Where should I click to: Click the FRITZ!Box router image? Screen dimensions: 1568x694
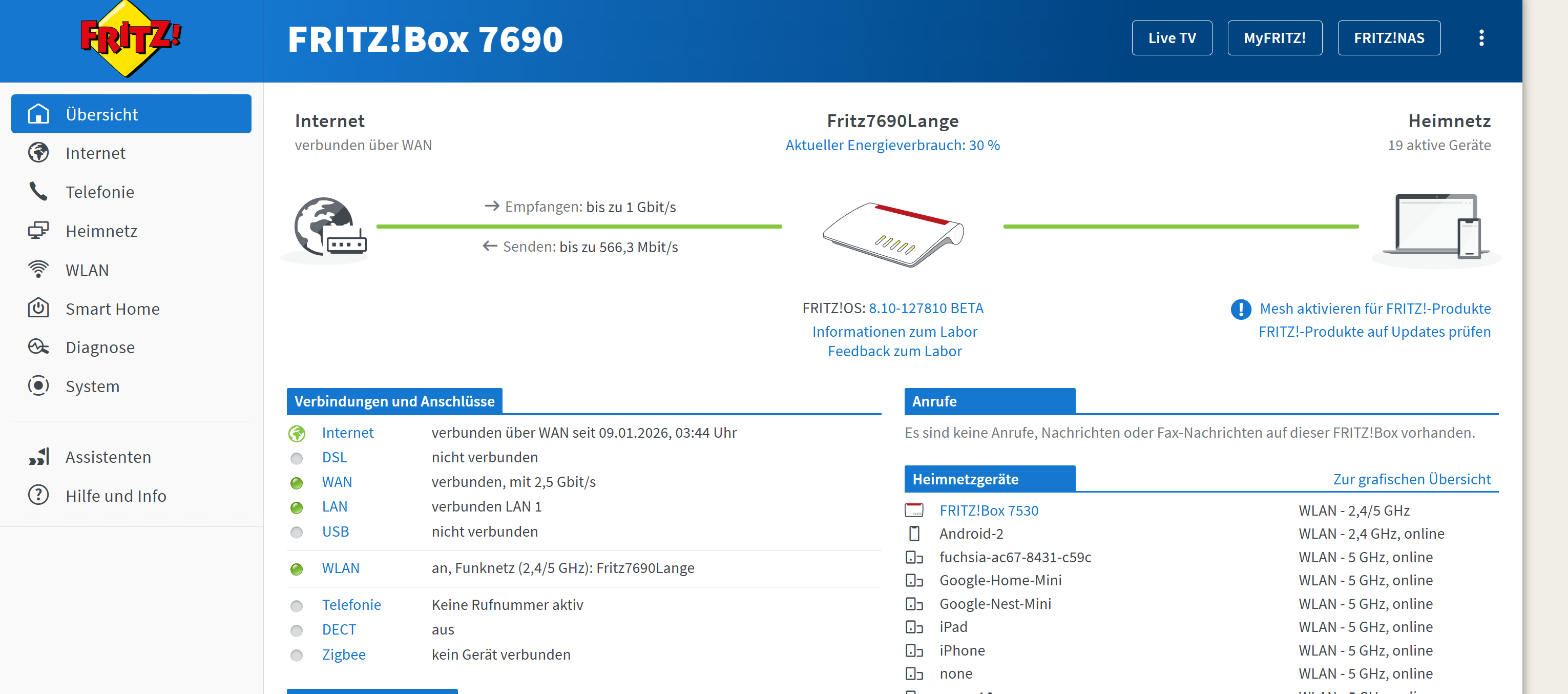point(892,235)
